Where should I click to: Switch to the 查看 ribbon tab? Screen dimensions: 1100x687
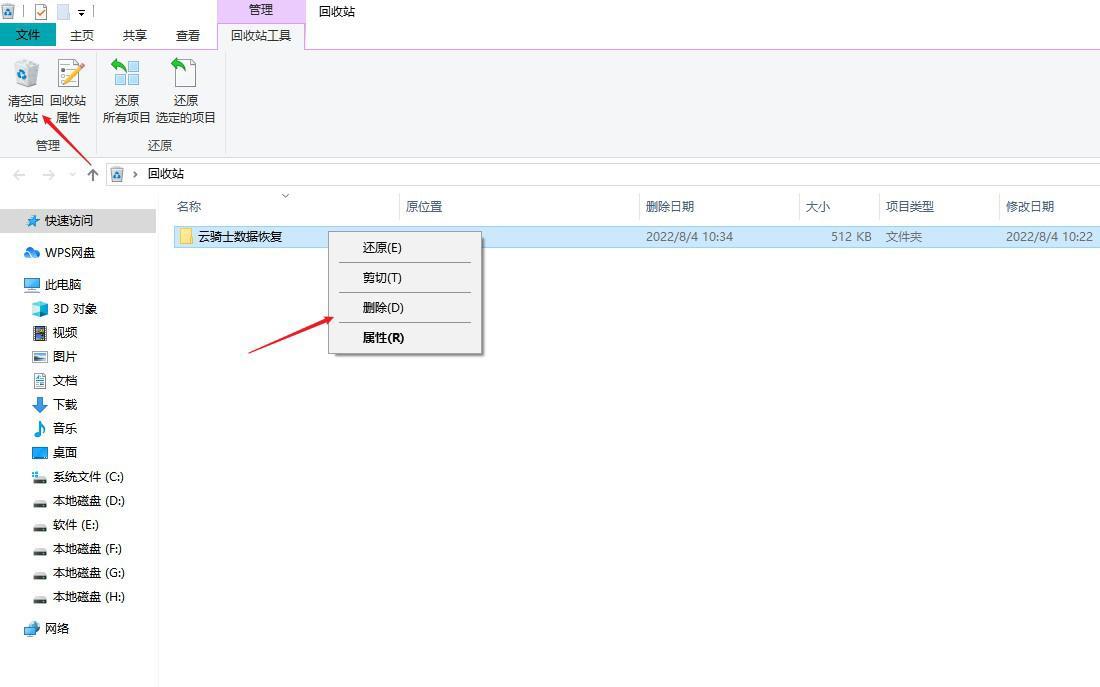tap(187, 35)
